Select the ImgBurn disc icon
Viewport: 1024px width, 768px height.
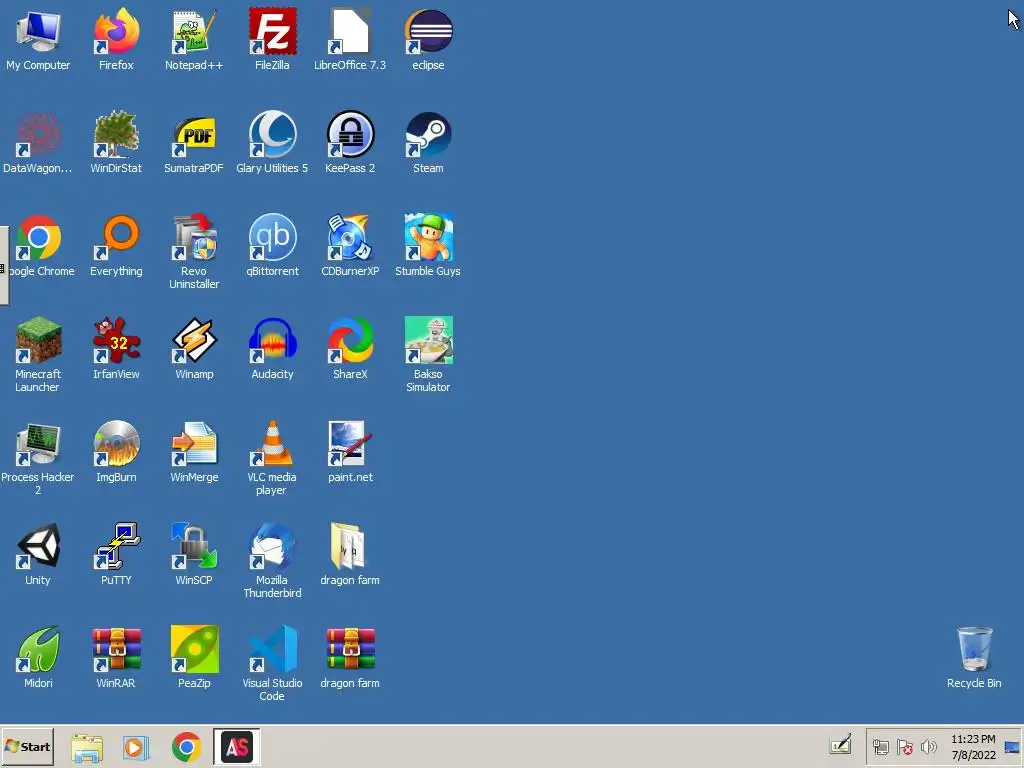pos(116,443)
